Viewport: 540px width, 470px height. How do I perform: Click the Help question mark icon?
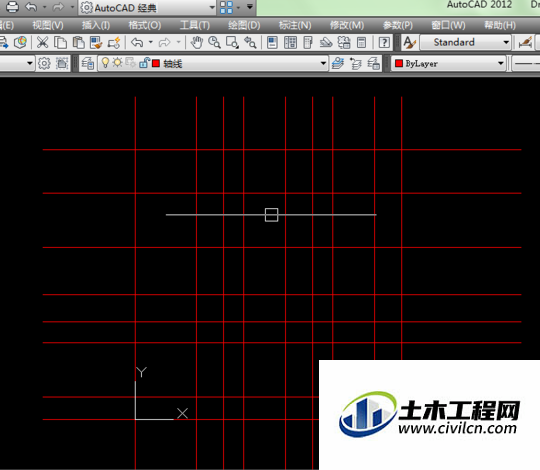384,43
